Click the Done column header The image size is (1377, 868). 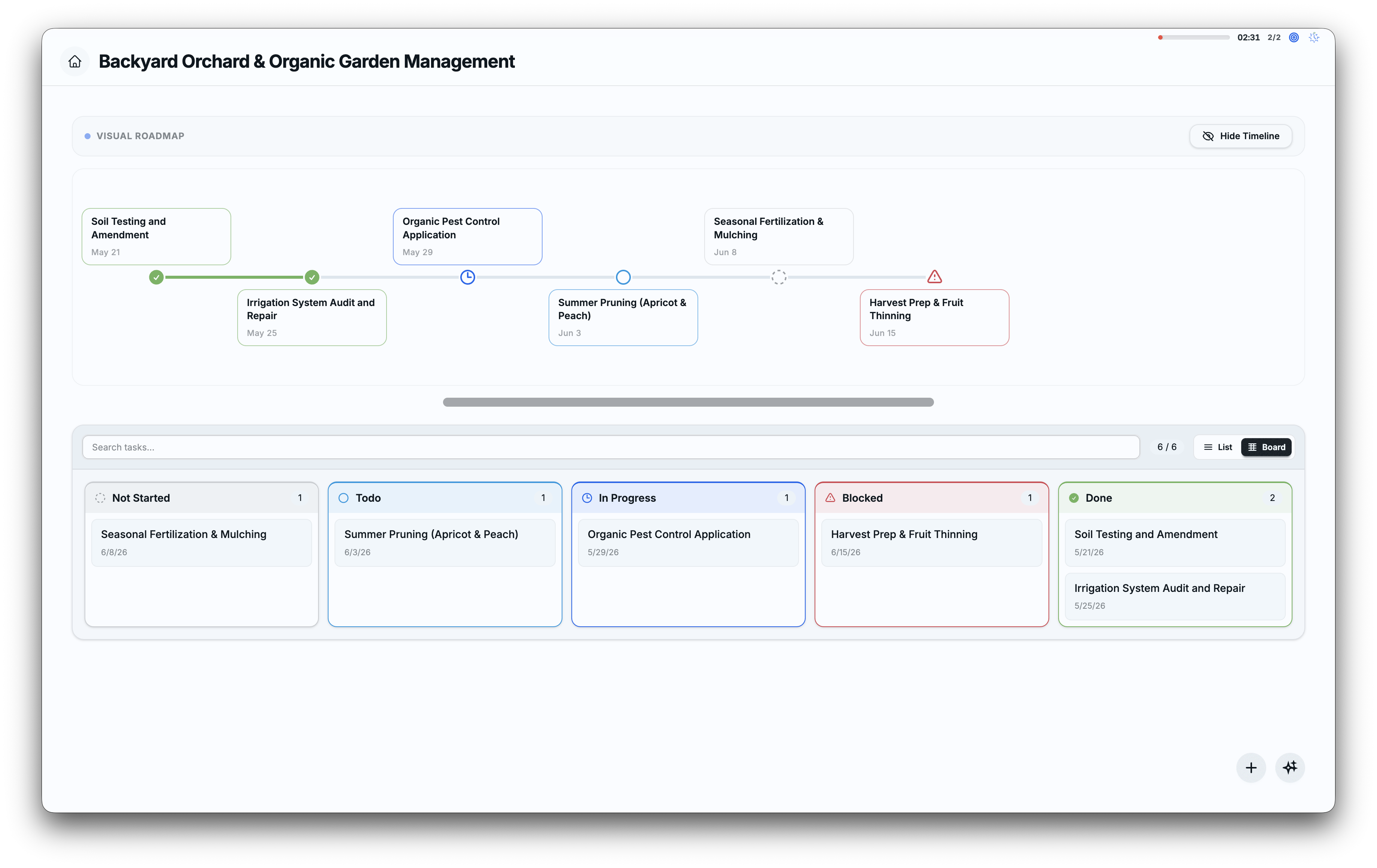pyautogui.click(x=1175, y=498)
